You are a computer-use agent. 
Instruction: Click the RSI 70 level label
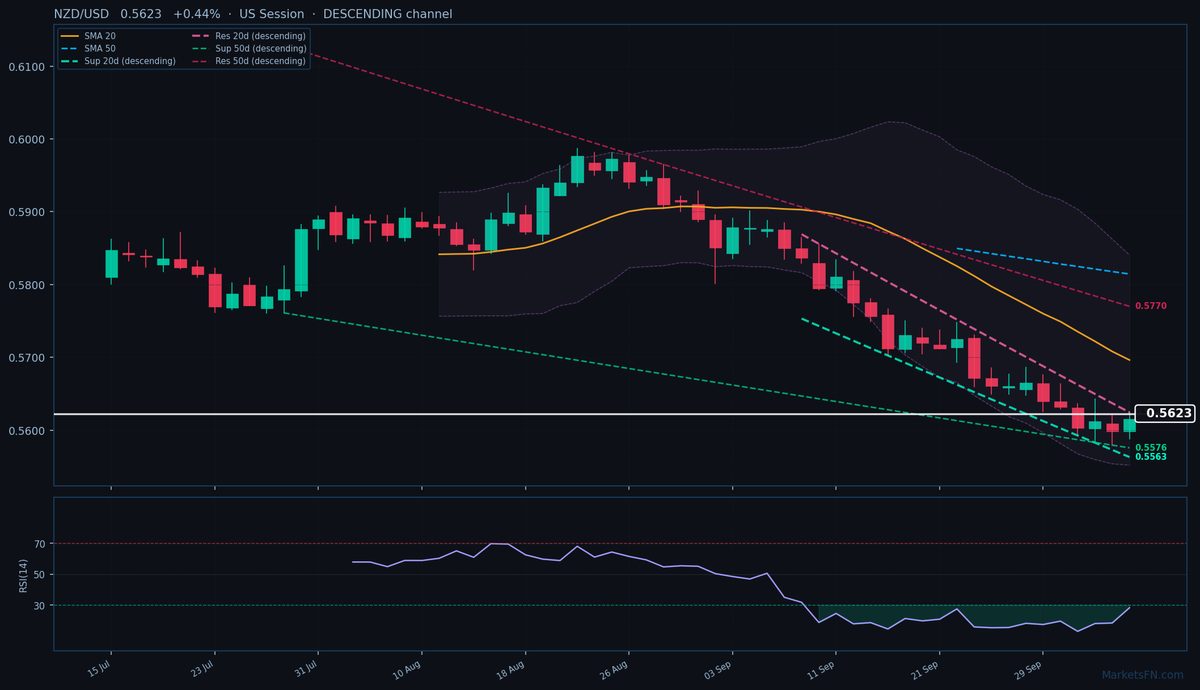pos(40,544)
